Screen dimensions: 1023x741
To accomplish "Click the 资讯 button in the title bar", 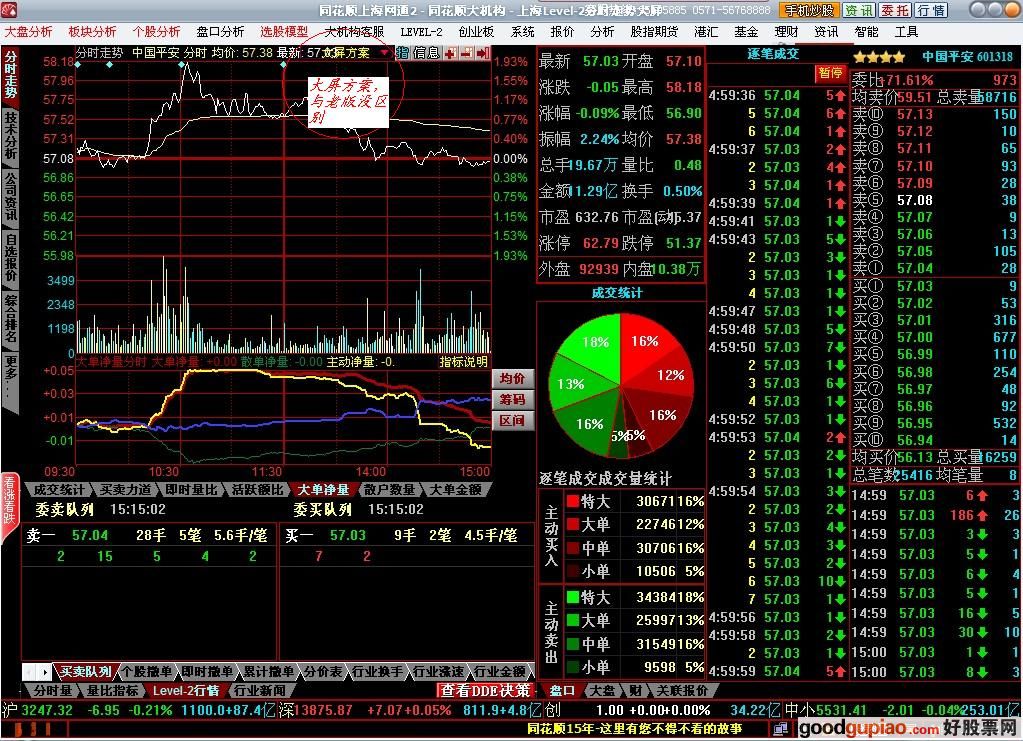I will [x=859, y=10].
